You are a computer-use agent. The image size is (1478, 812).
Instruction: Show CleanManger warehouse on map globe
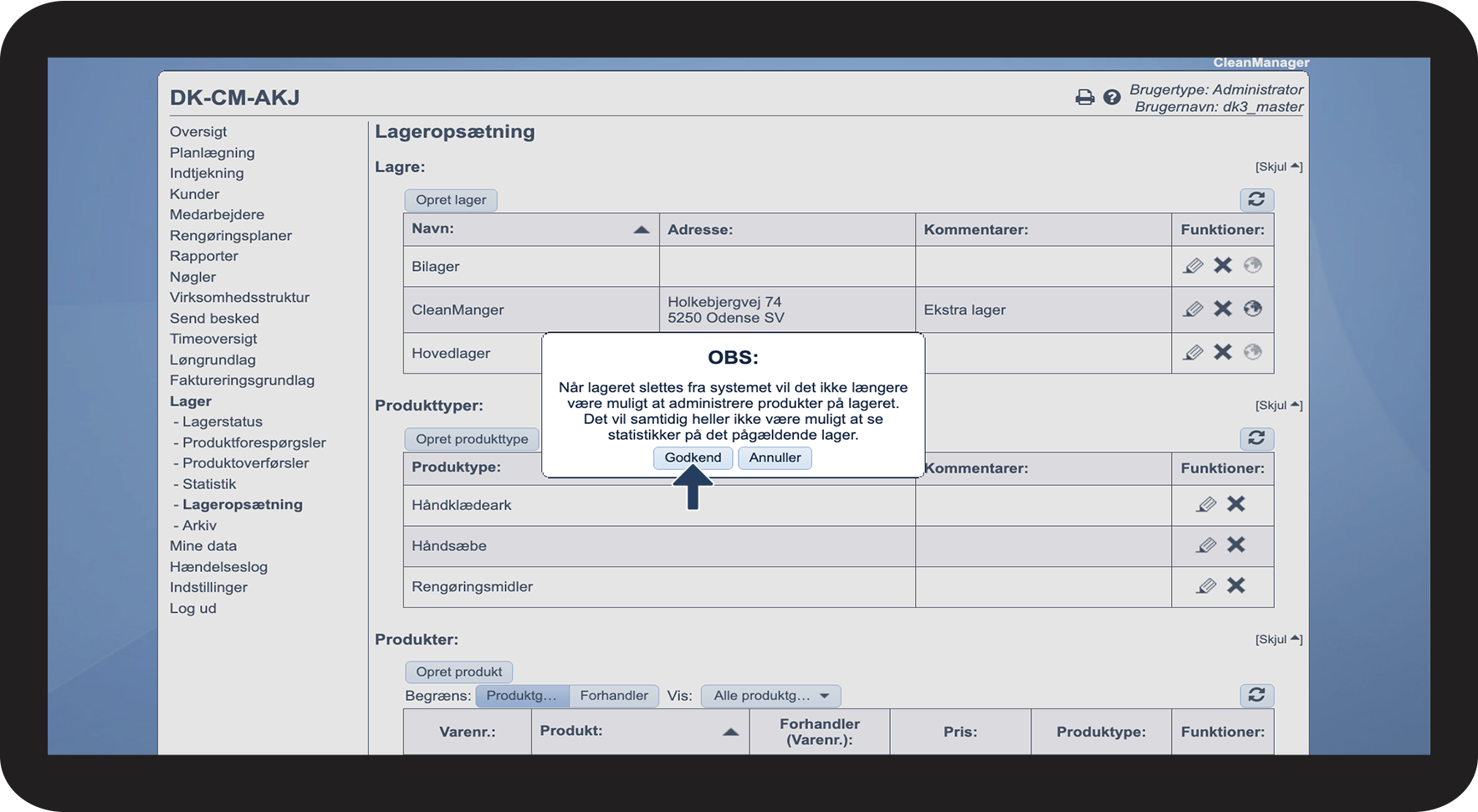[x=1252, y=309]
